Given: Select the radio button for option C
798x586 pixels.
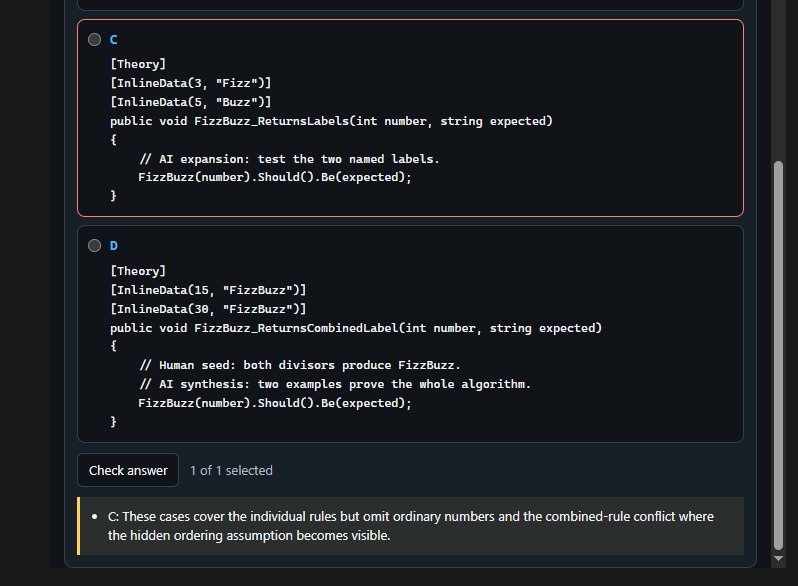Looking at the screenshot, I should pos(94,40).
